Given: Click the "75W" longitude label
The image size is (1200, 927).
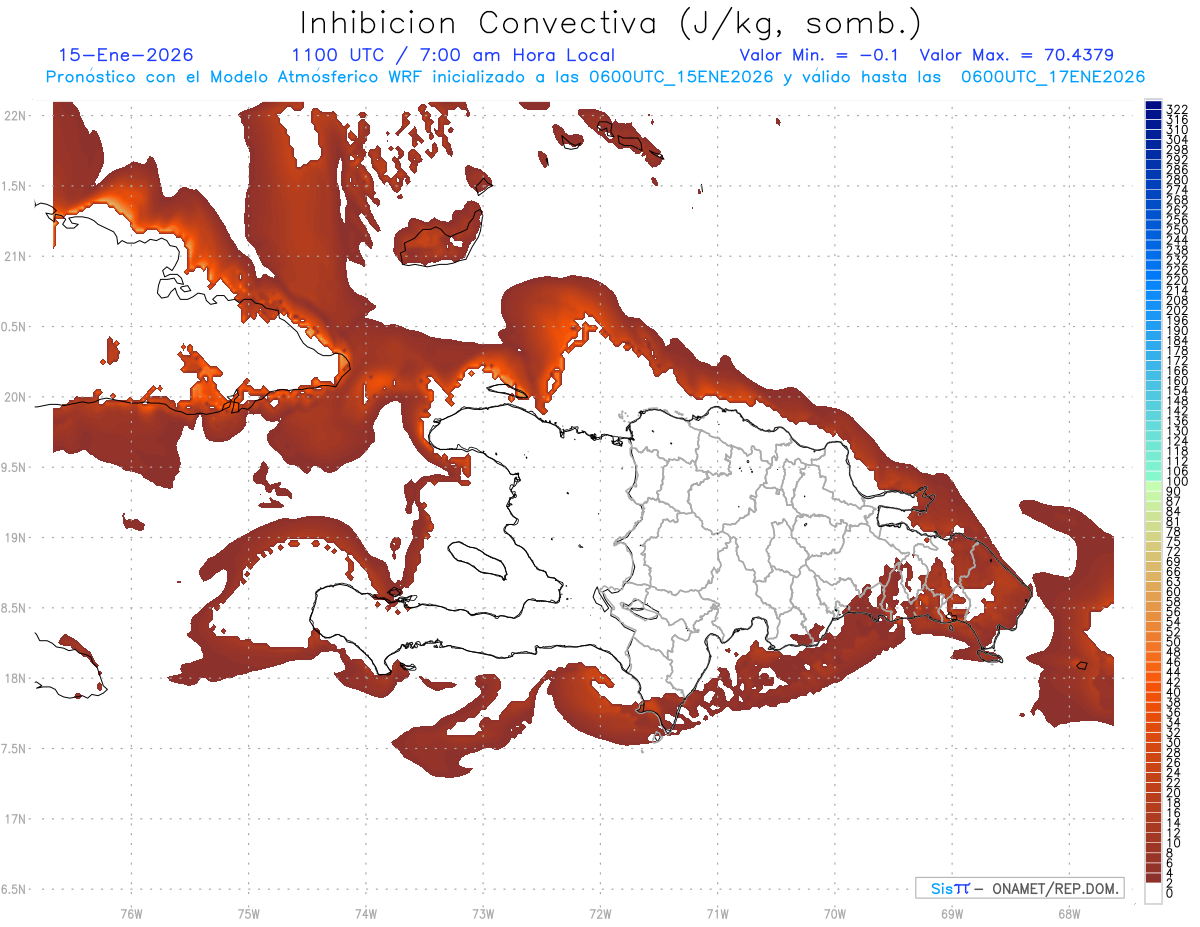Looking at the screenshot, I should (248, 912).
